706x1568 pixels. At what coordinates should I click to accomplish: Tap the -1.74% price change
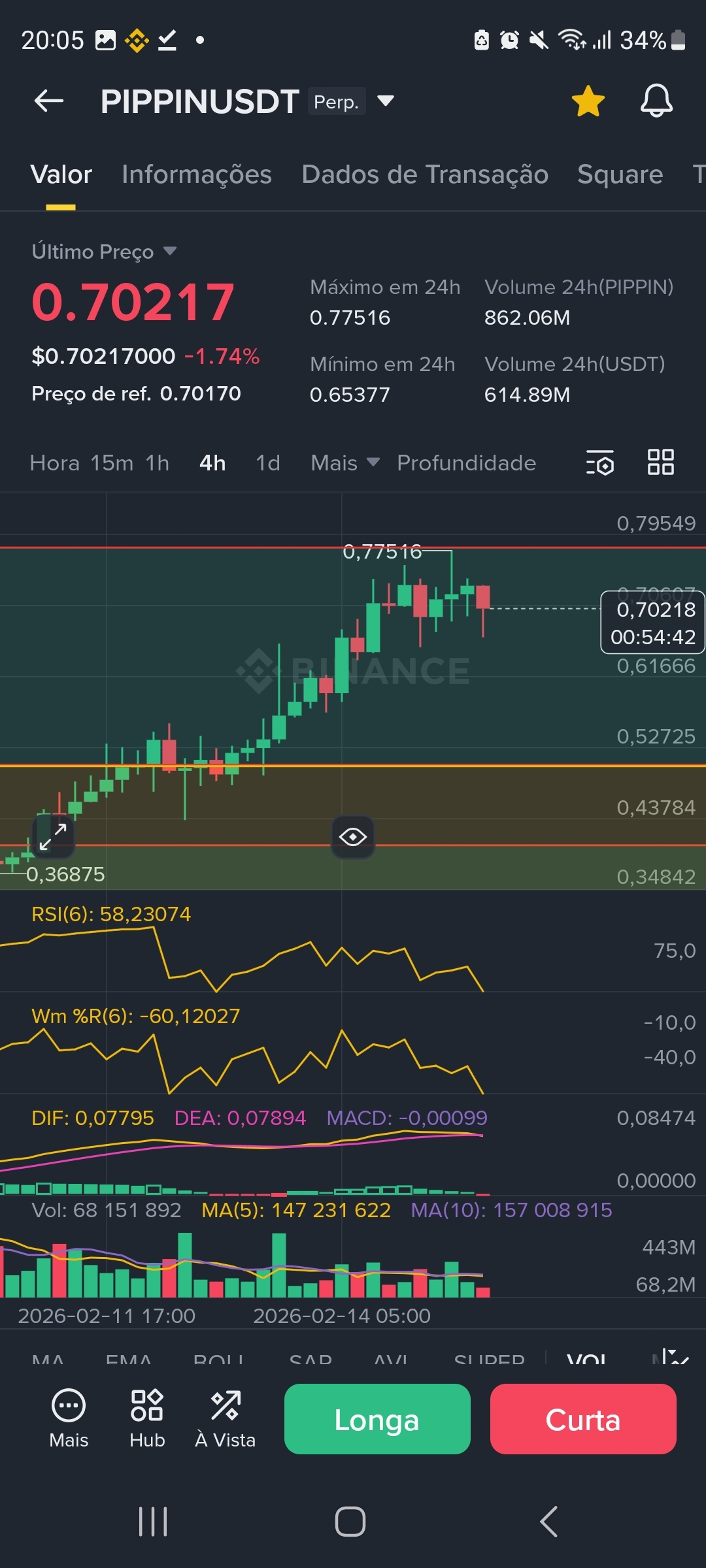[222, 356]
